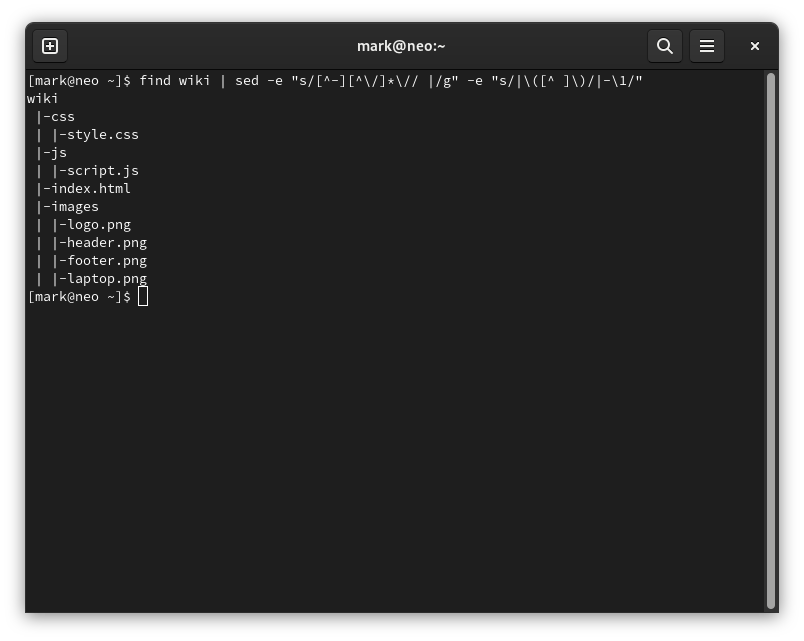Click the style.css file entry
The height and width of the screenshot is (641, 804).
click(102, 134)
